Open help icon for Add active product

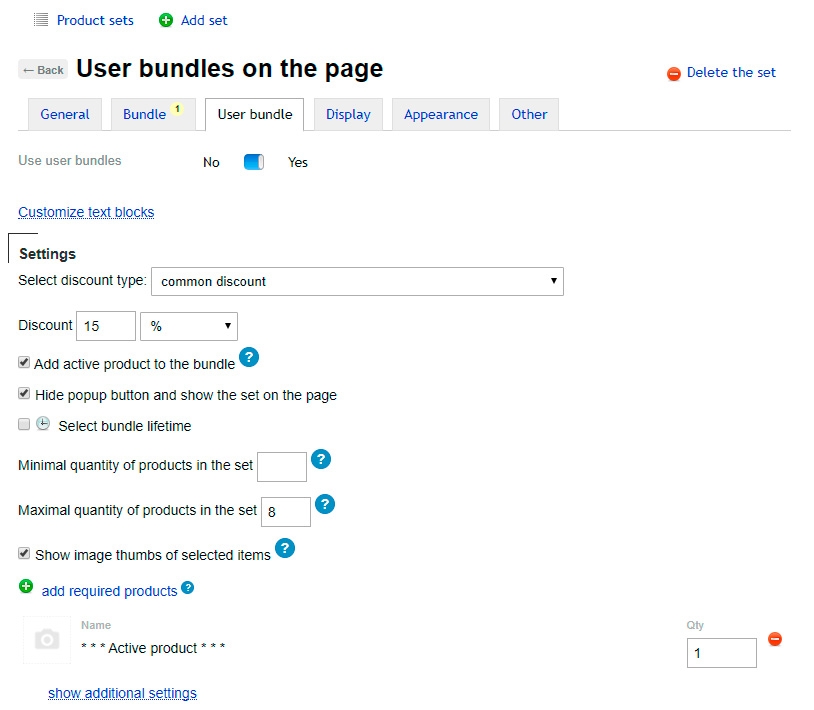tap(249, 358)
